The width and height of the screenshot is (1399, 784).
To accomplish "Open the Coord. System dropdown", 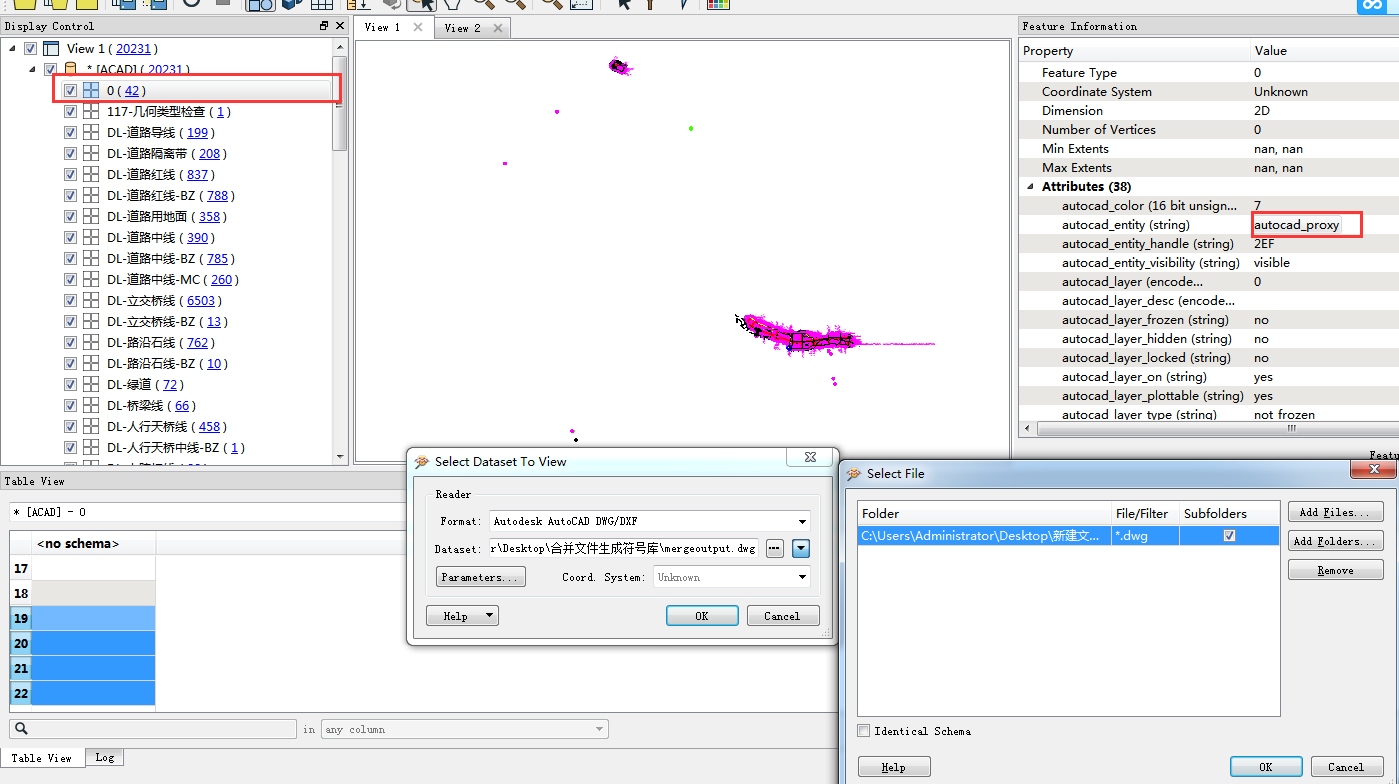I will (803, 577).
